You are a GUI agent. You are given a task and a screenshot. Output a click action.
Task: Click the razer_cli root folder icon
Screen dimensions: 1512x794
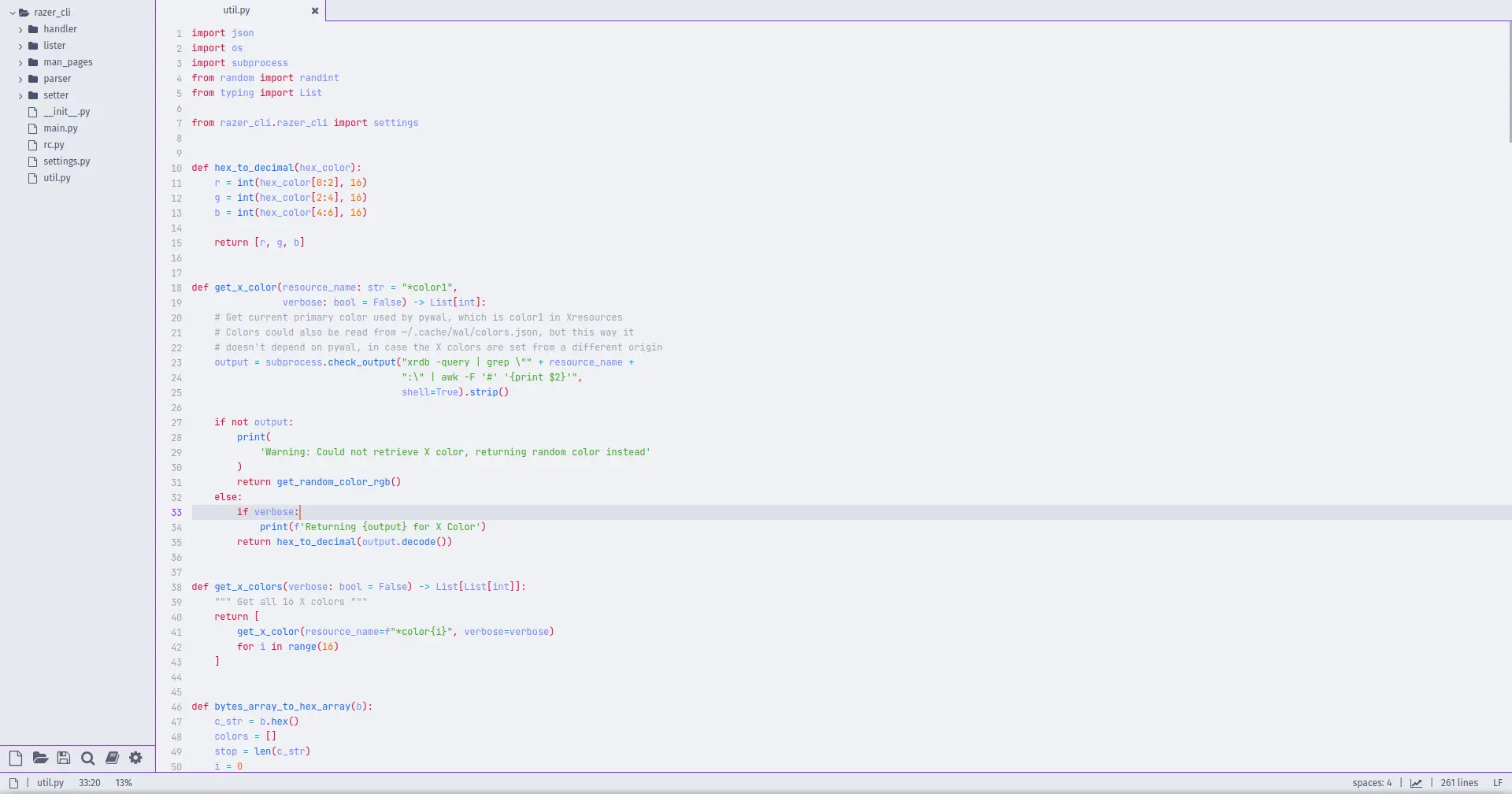click(x=24, y=13)
